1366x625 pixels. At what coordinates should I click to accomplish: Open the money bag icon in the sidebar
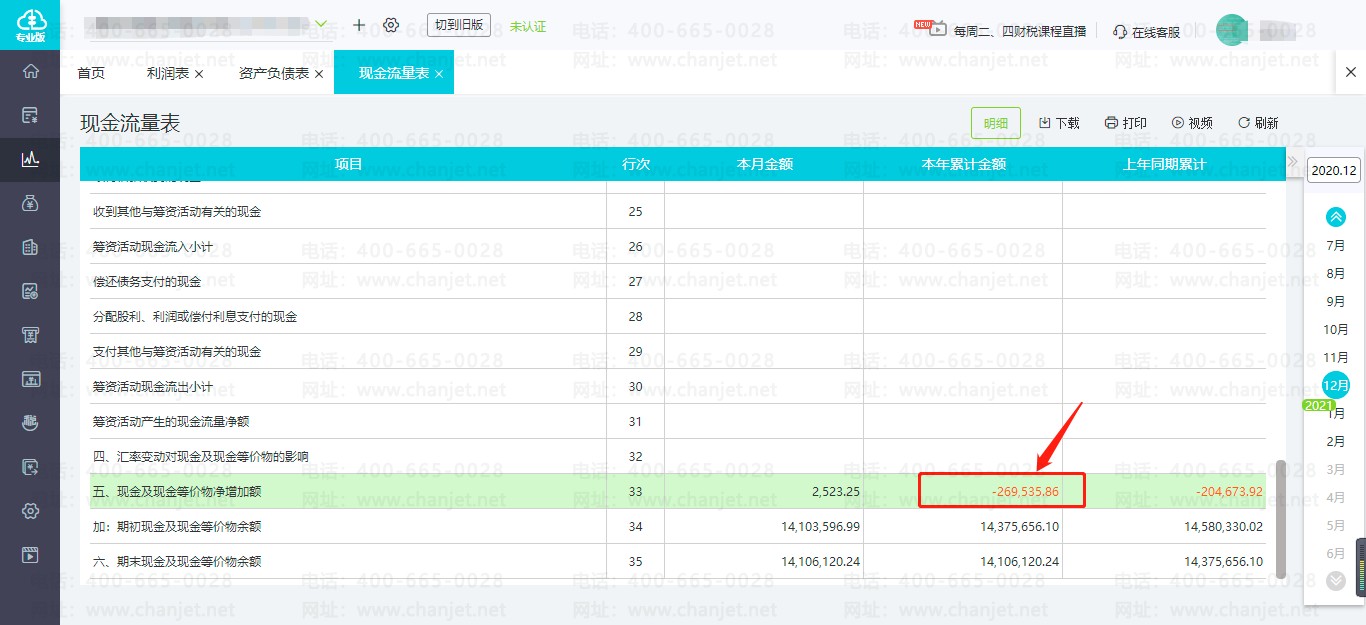[x=30, y=203]
